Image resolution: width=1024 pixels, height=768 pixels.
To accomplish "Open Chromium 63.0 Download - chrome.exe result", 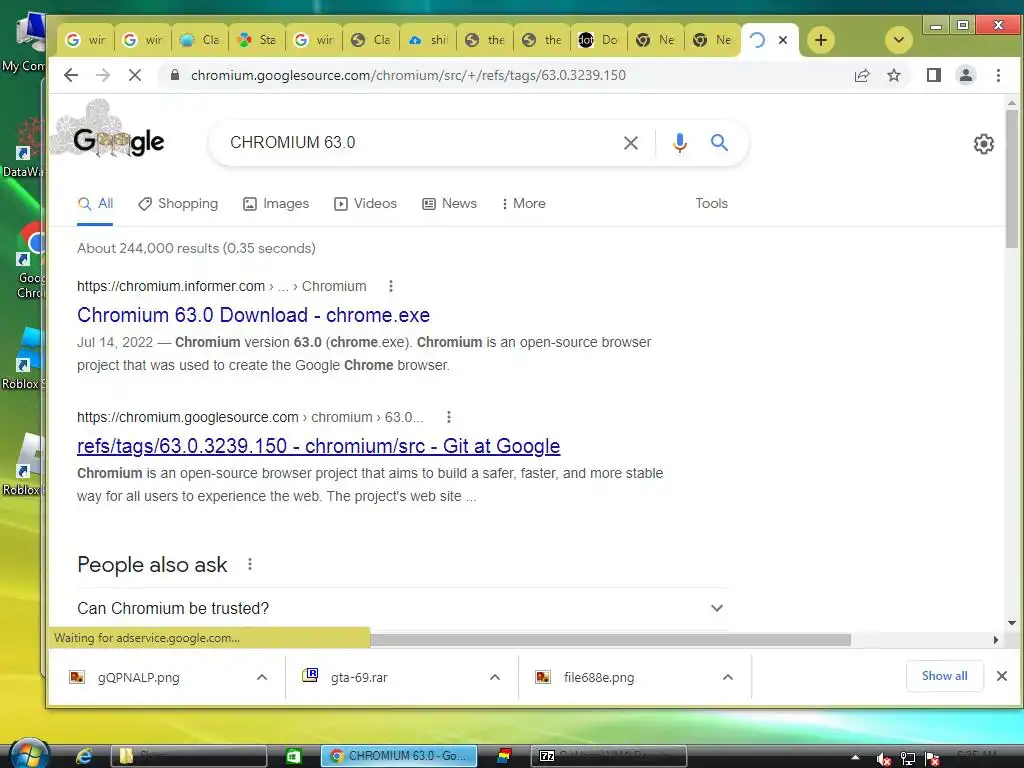I will coord(253,315).
